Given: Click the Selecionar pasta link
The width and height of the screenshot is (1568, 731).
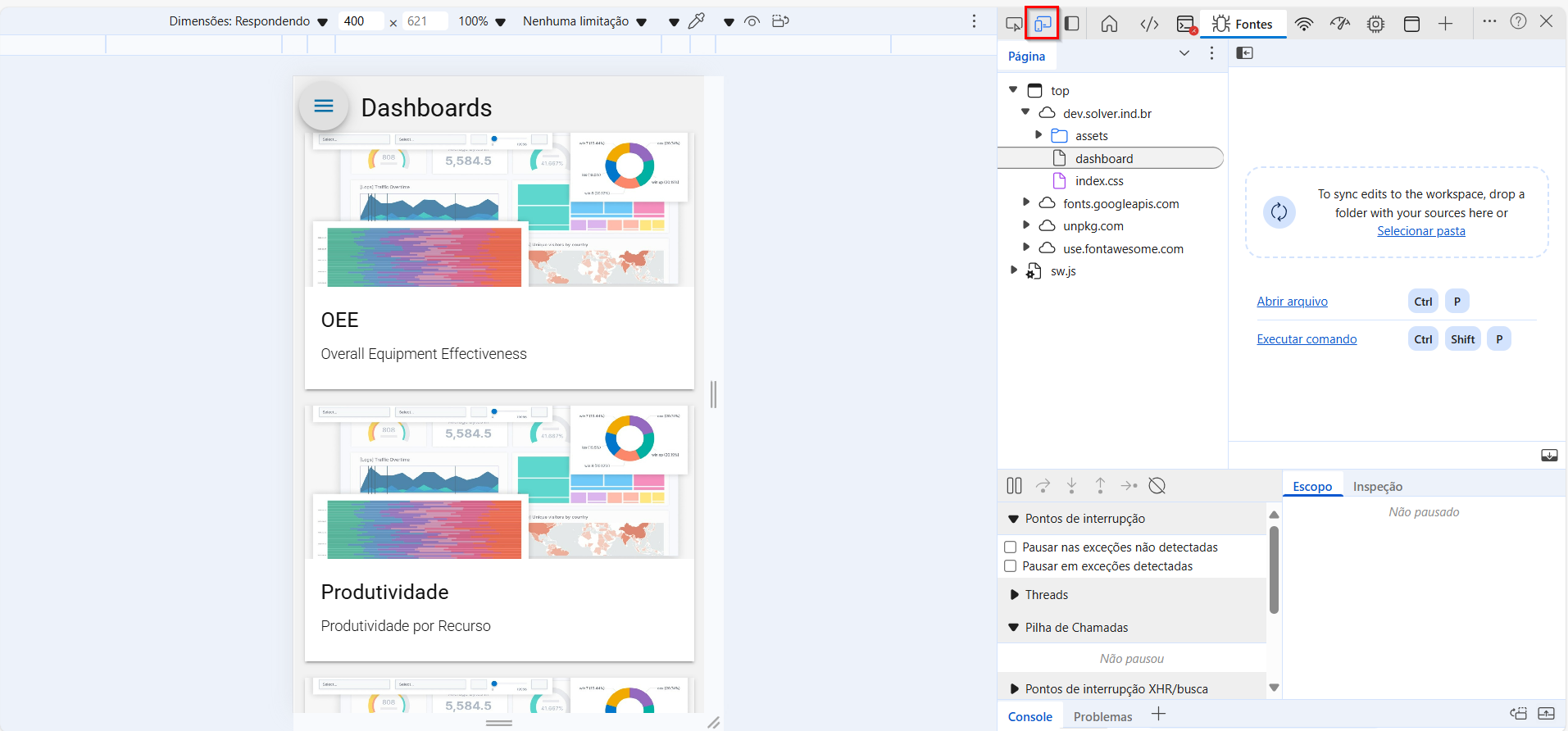Looking at the screenshot, I should [x=1420, y=231].
